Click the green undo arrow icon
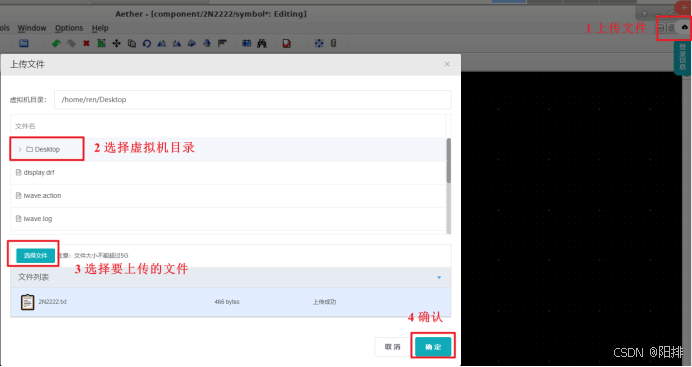This screenshot has height=367, width=692. [x=56, y=43]
